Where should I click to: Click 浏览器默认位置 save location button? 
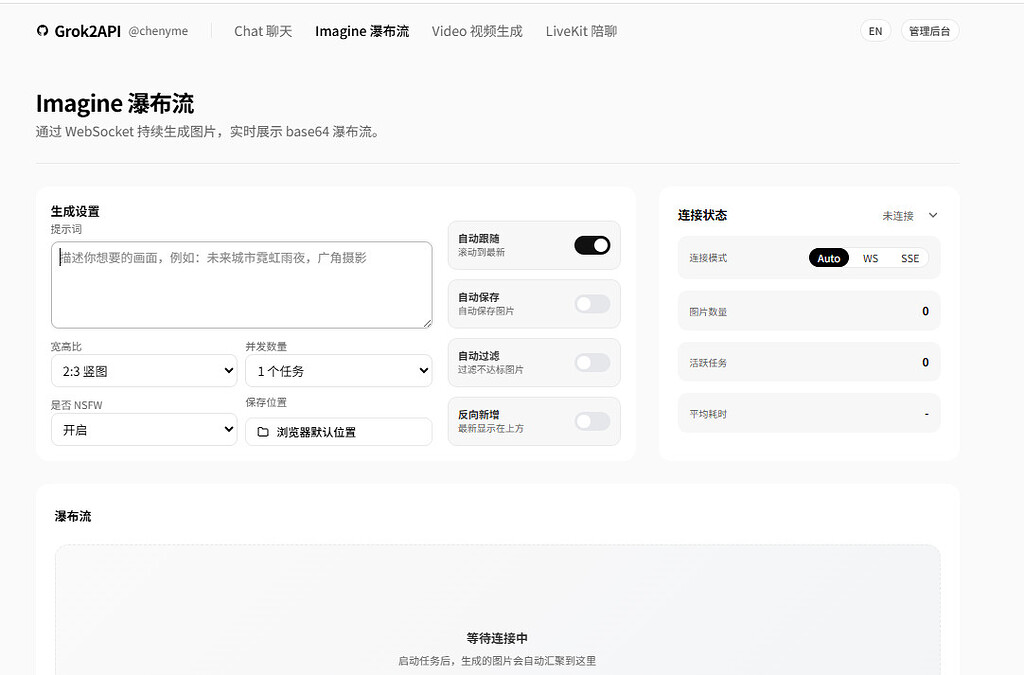pyautogui.click(x=338, y=432)
